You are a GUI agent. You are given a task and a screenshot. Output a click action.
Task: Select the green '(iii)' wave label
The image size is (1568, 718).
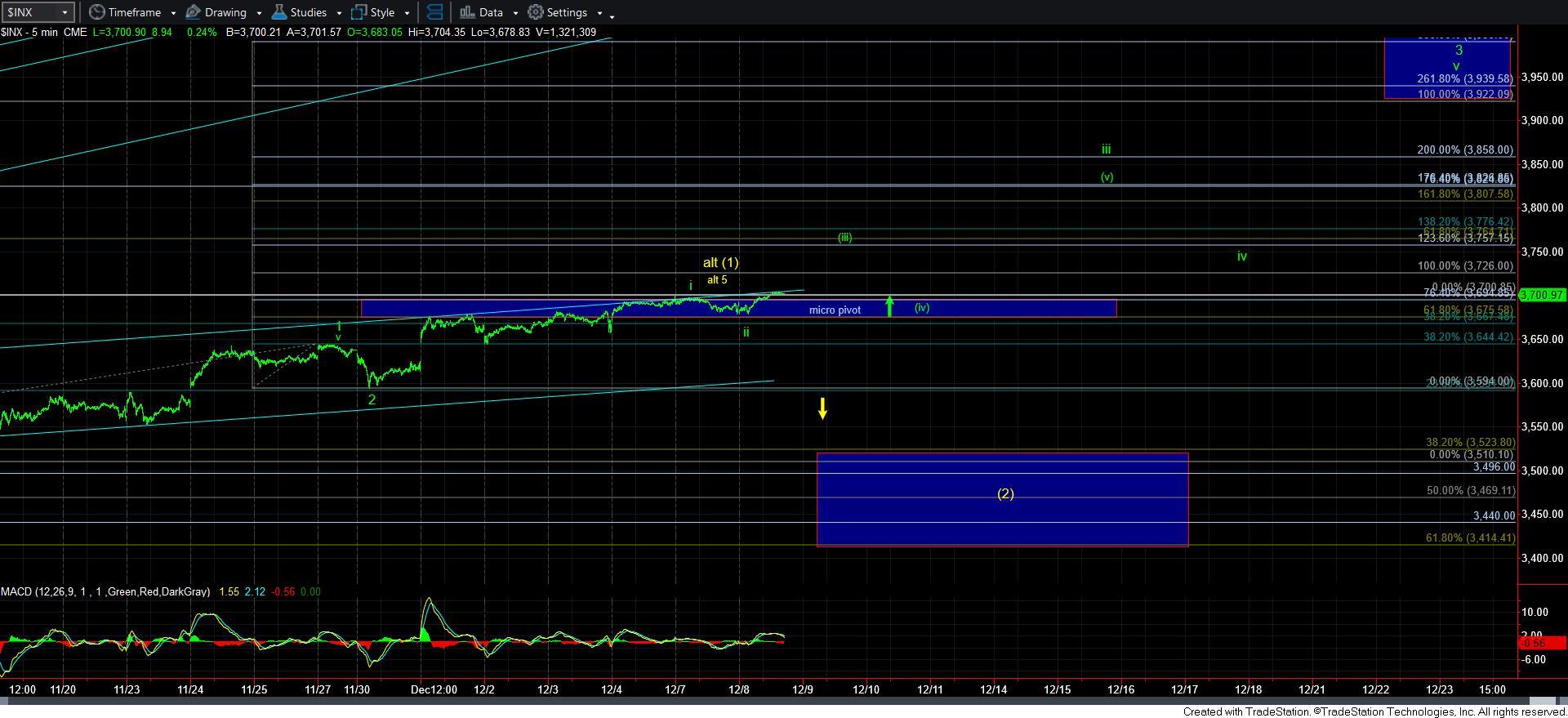tap(844, 238)
